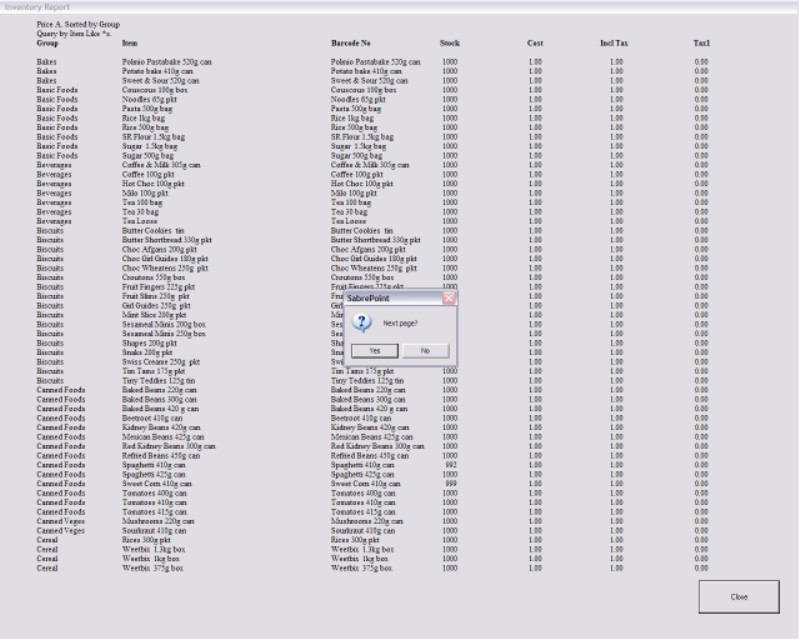Click the SabrePoint dialog title bar
The image size is (800, 640).
click(x=390, y=298)
